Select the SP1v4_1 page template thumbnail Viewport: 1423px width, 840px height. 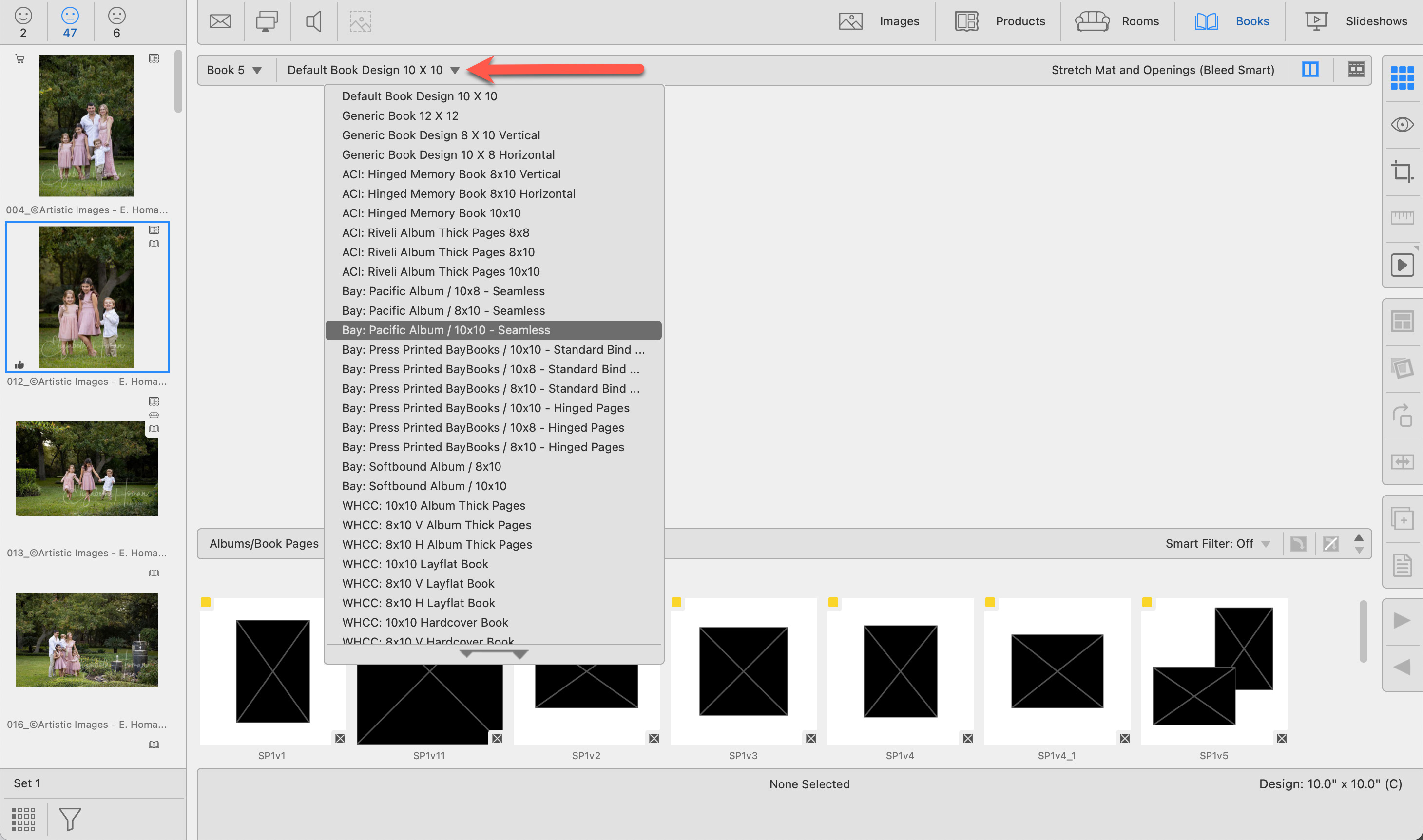coord(1057,671)
